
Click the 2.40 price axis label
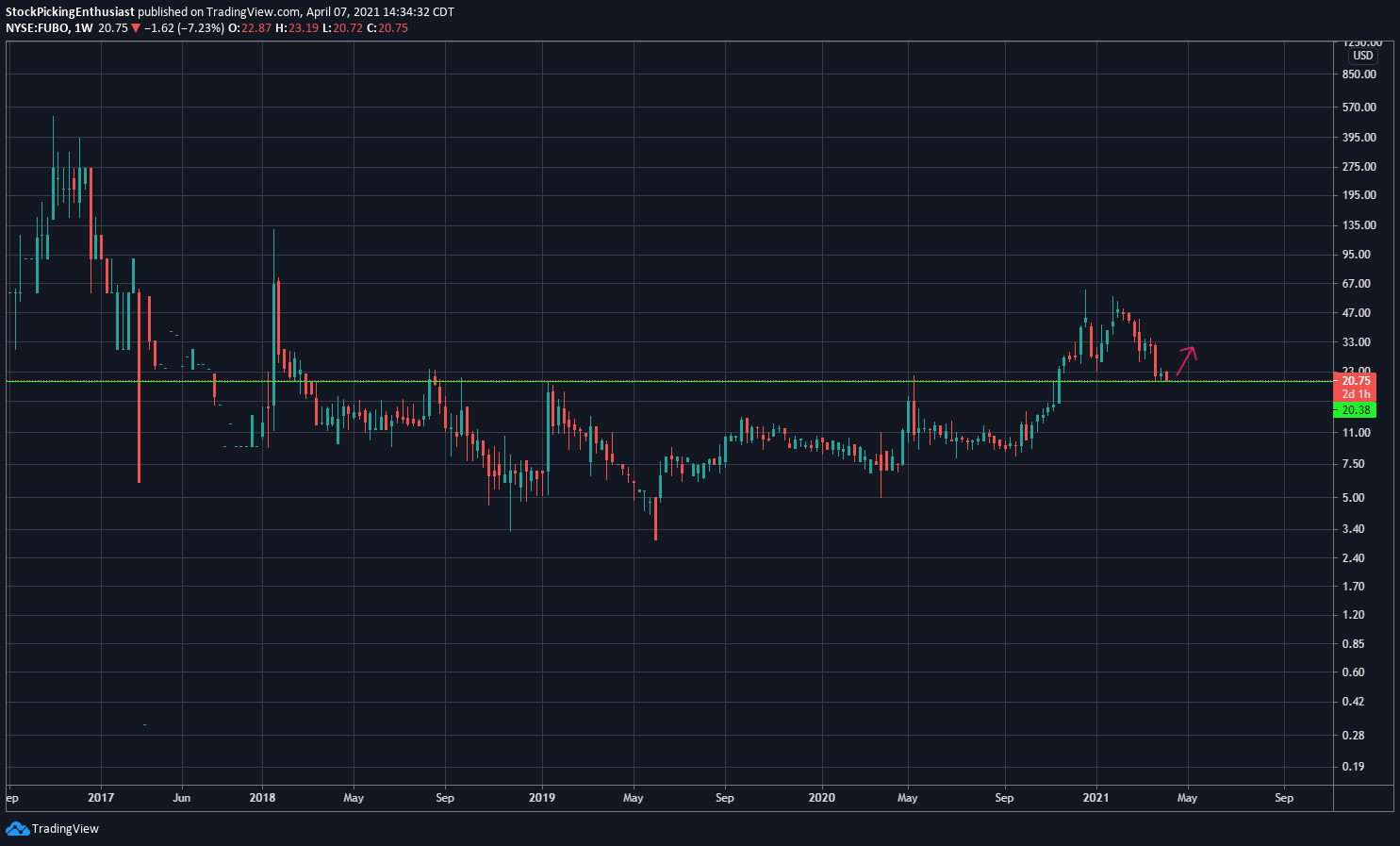[x=1354, y=558]
